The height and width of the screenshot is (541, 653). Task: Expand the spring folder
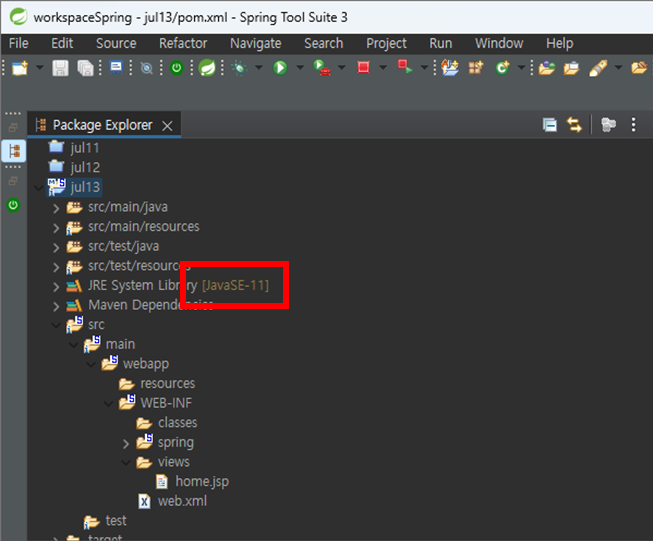pos(126,444)
